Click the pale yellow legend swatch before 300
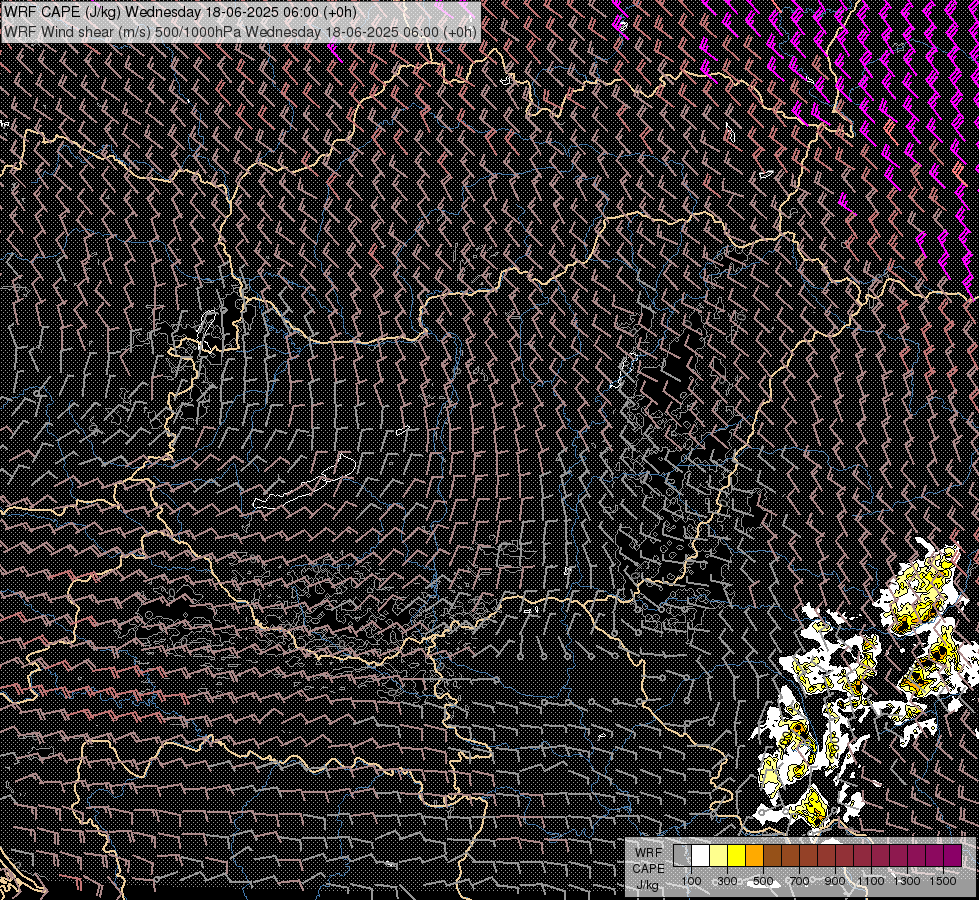 [x=719, y=855]
